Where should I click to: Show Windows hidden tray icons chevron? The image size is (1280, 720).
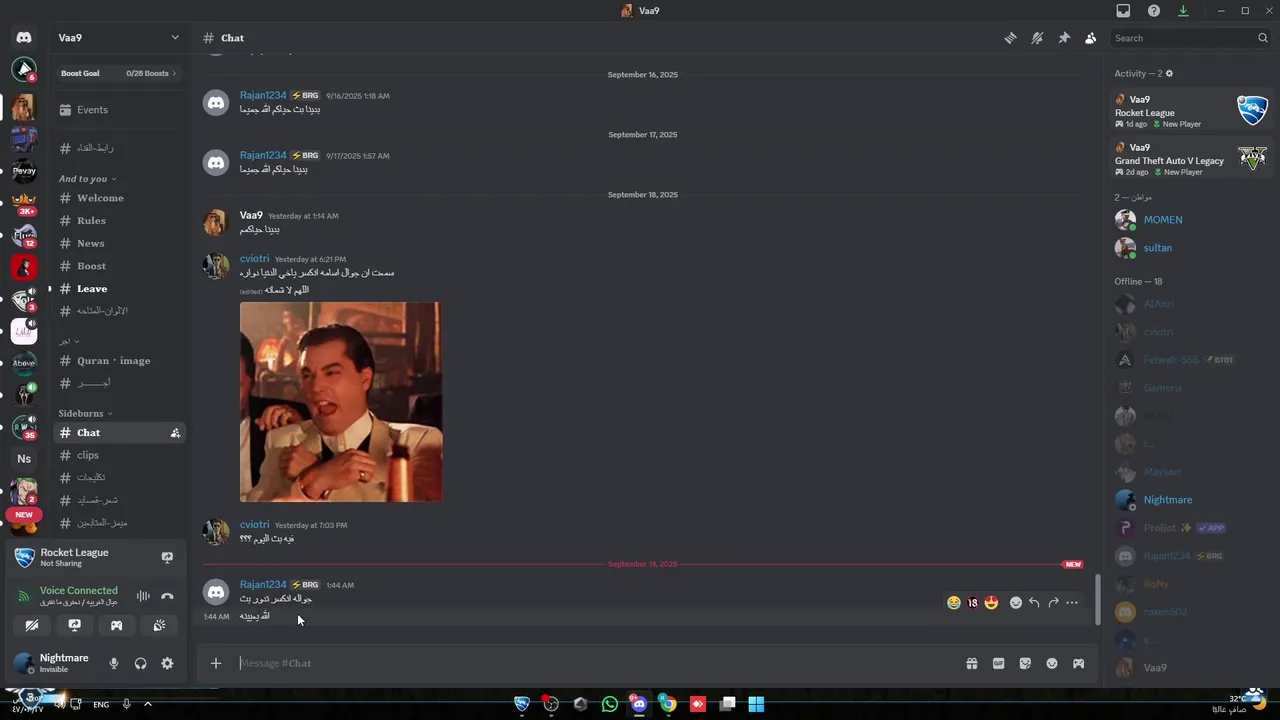[148, 704]
